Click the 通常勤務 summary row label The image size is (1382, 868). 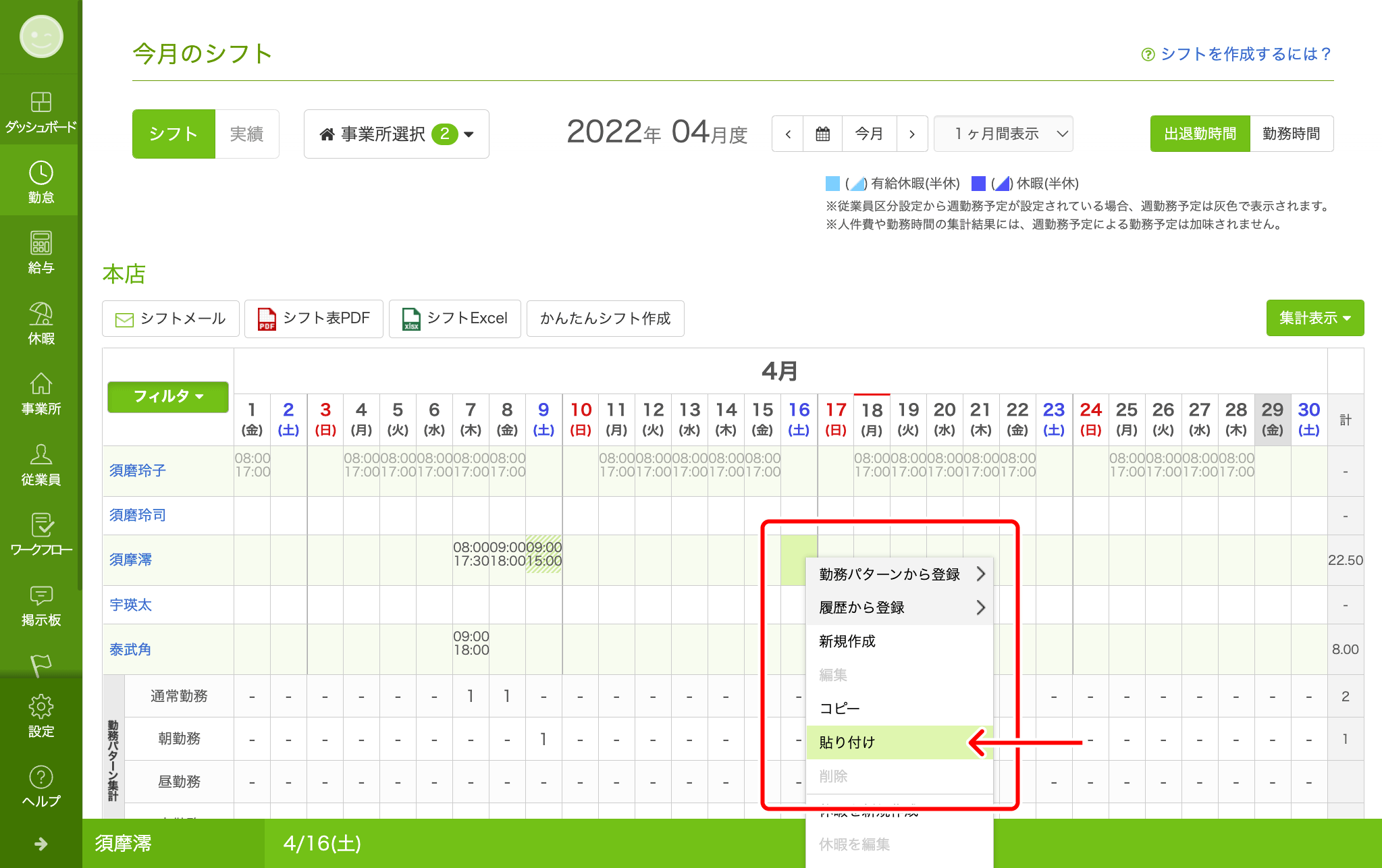point(179,696)
